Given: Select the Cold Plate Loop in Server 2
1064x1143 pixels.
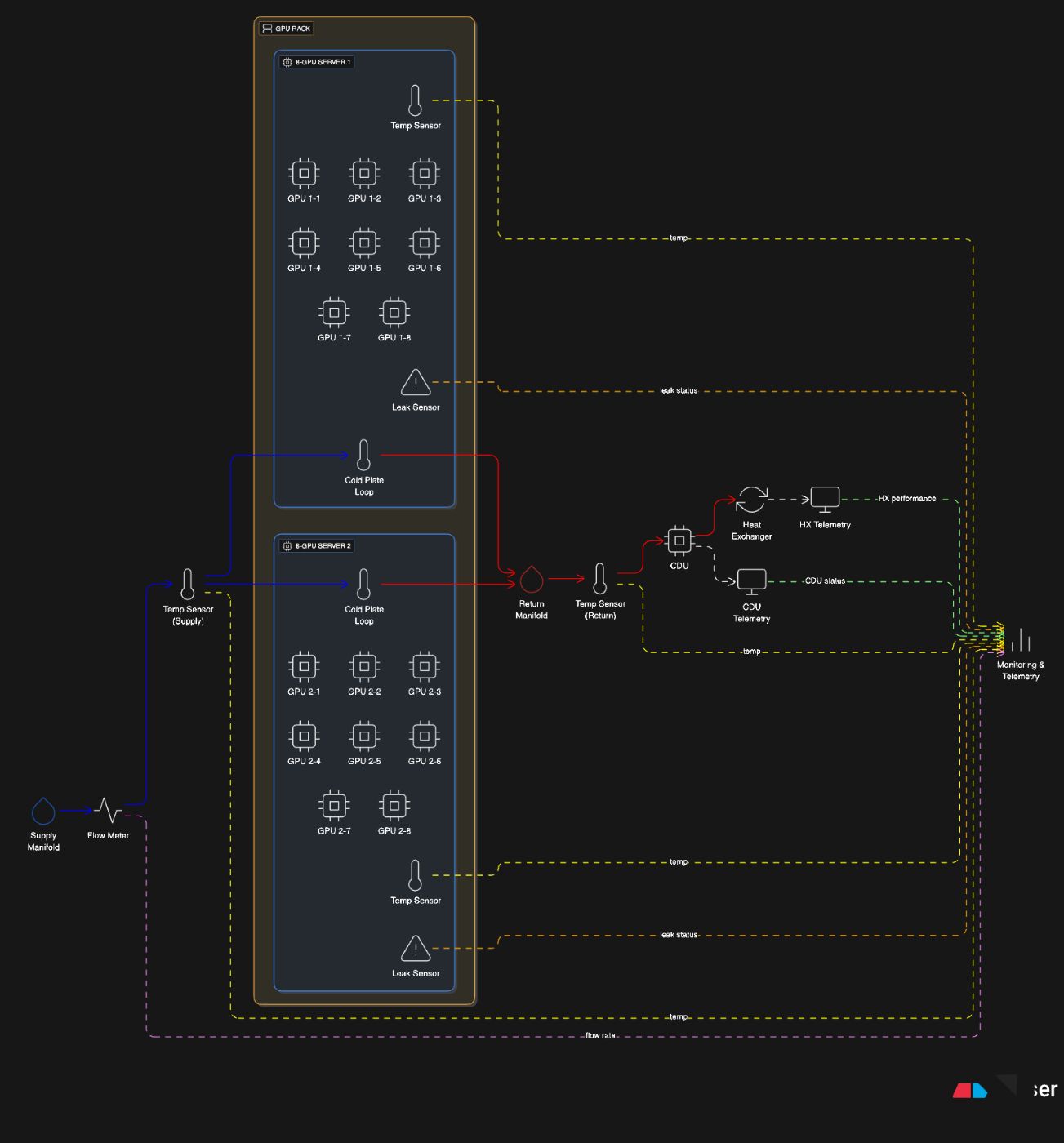Looking at the screenshot, I should pyautogui.click(x=364, y=585).
